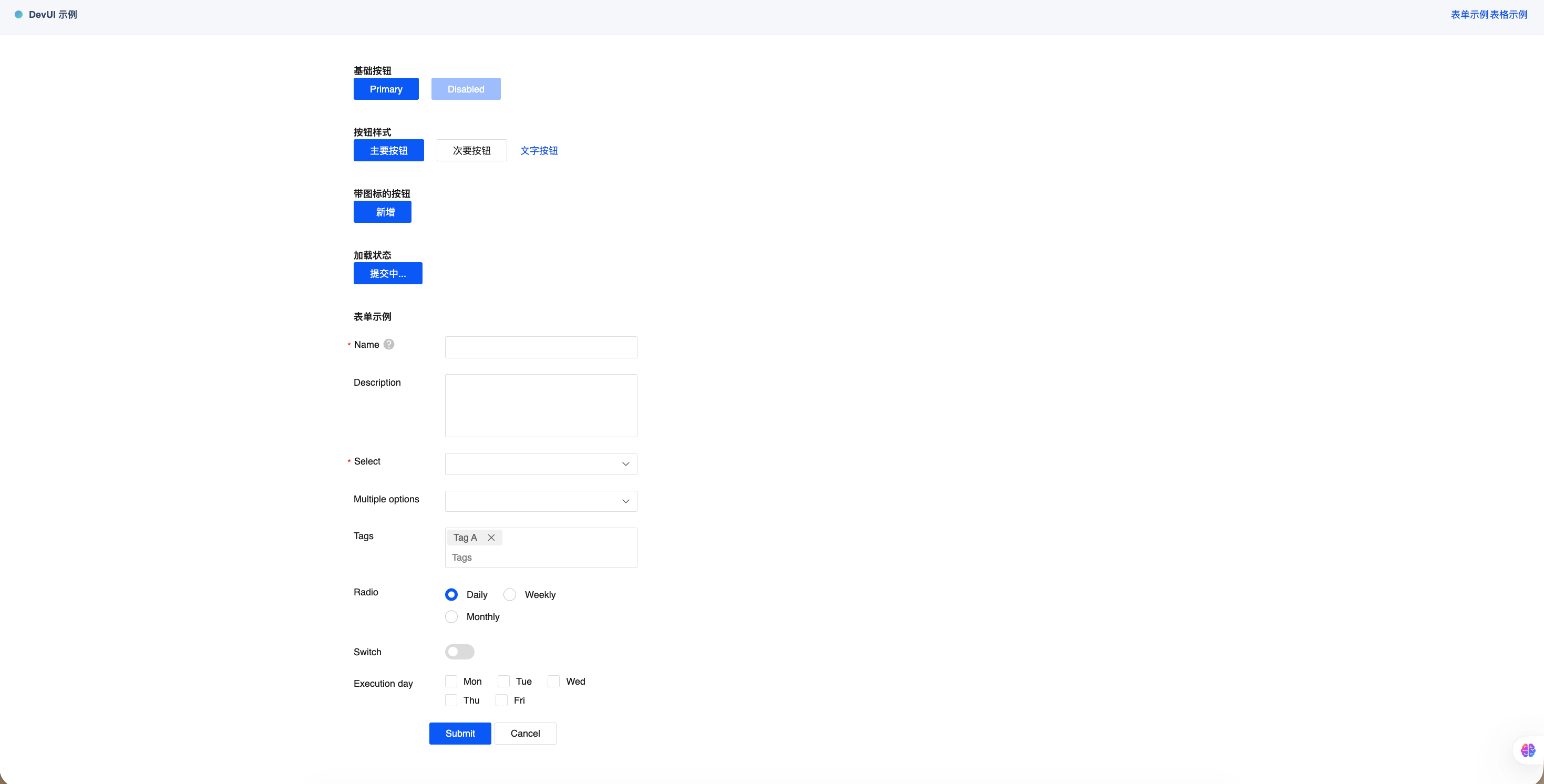
Task: Click the help icon next to Name
Action: coord(389,344)
